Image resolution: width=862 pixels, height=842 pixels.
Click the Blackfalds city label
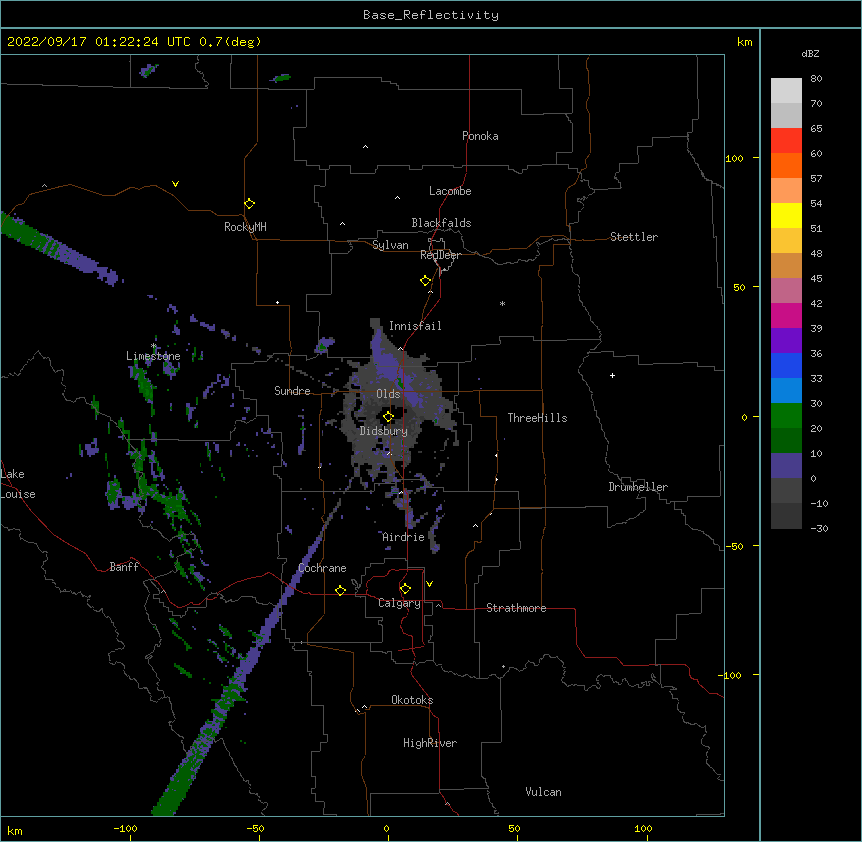(x=441, y=223)
